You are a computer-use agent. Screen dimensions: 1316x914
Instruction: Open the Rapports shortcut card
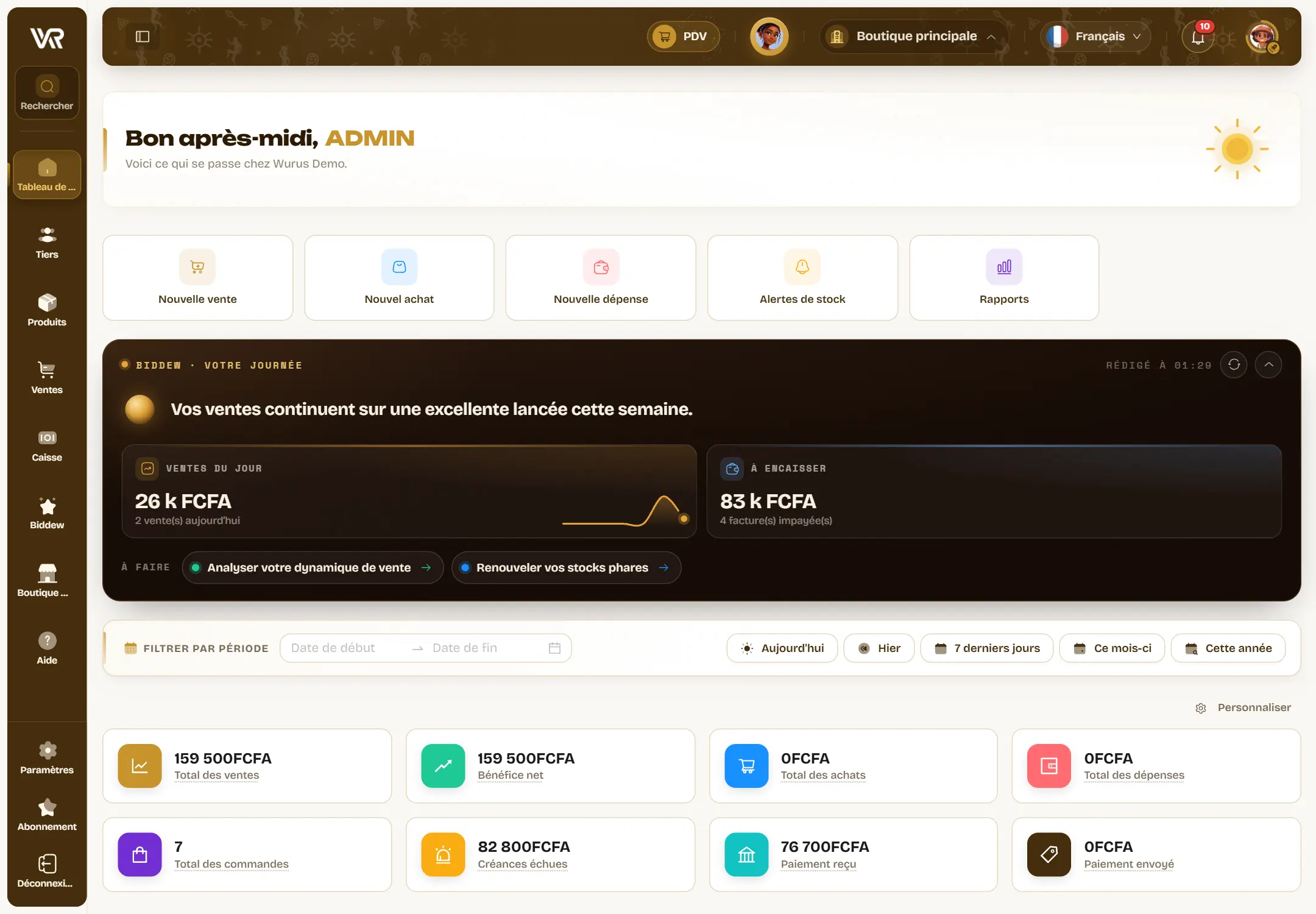click(1004, 278)
